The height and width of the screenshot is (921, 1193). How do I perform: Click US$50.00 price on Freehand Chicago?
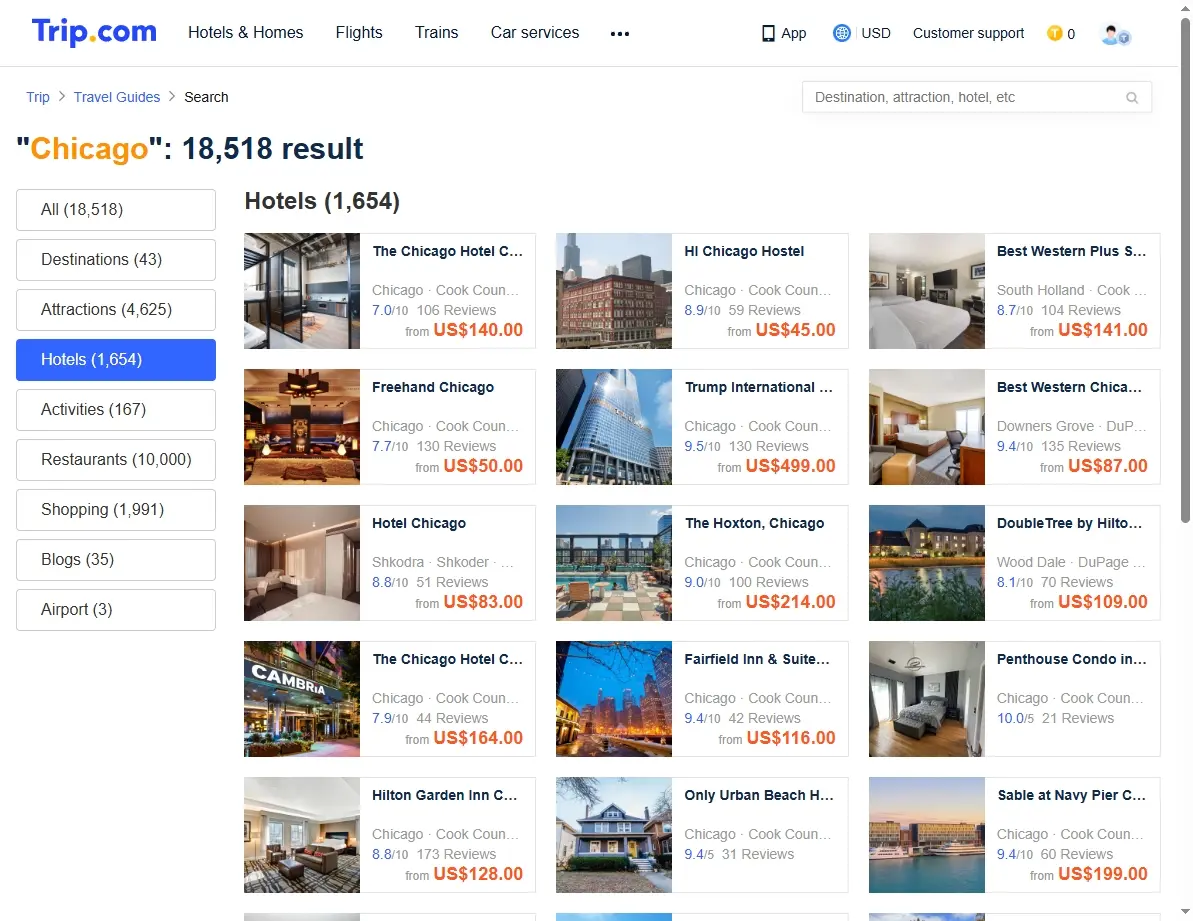(x=483, y=466)
